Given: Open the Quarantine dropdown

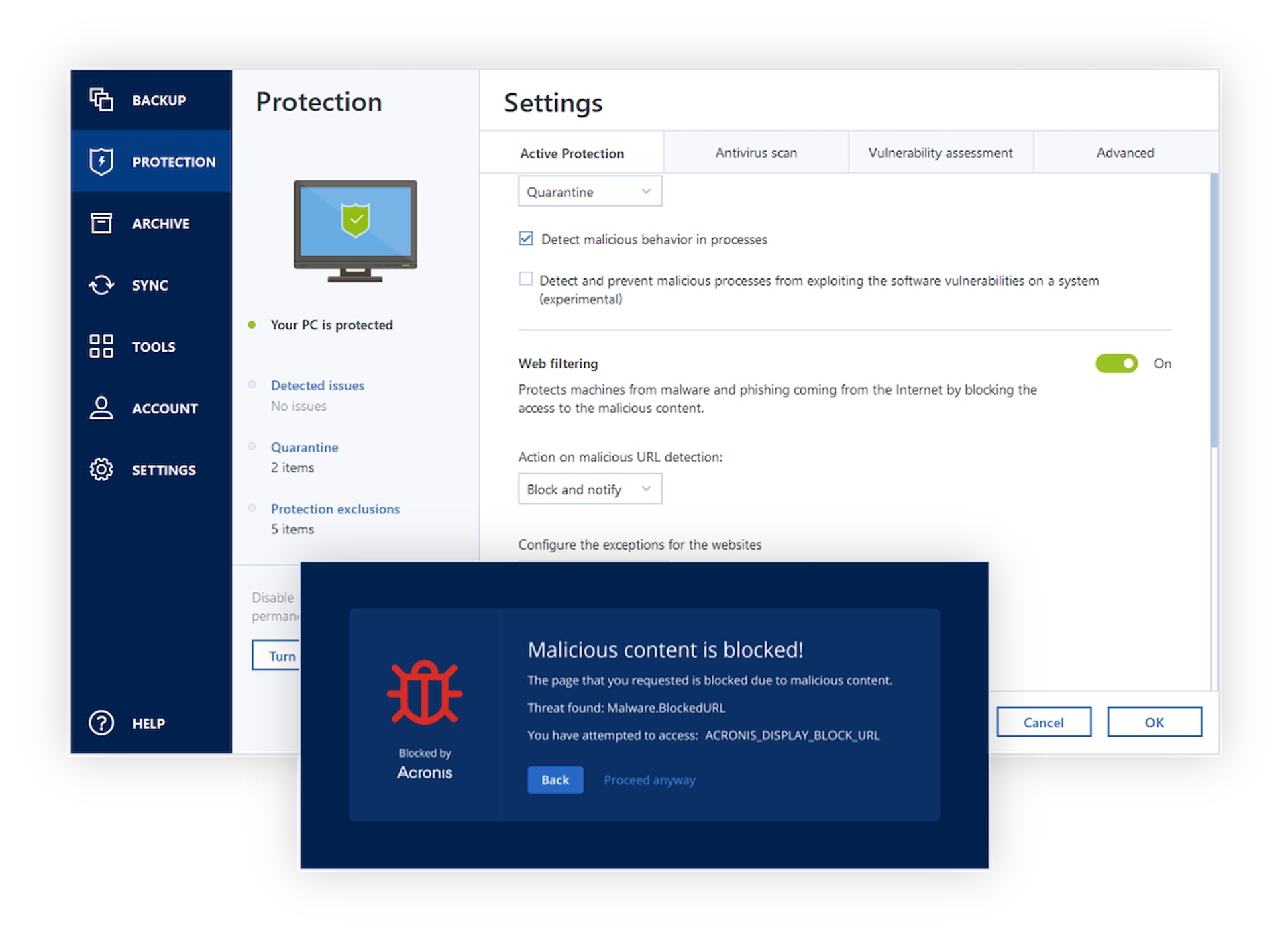Looking at the screenshot, I should tap(589, 191).
